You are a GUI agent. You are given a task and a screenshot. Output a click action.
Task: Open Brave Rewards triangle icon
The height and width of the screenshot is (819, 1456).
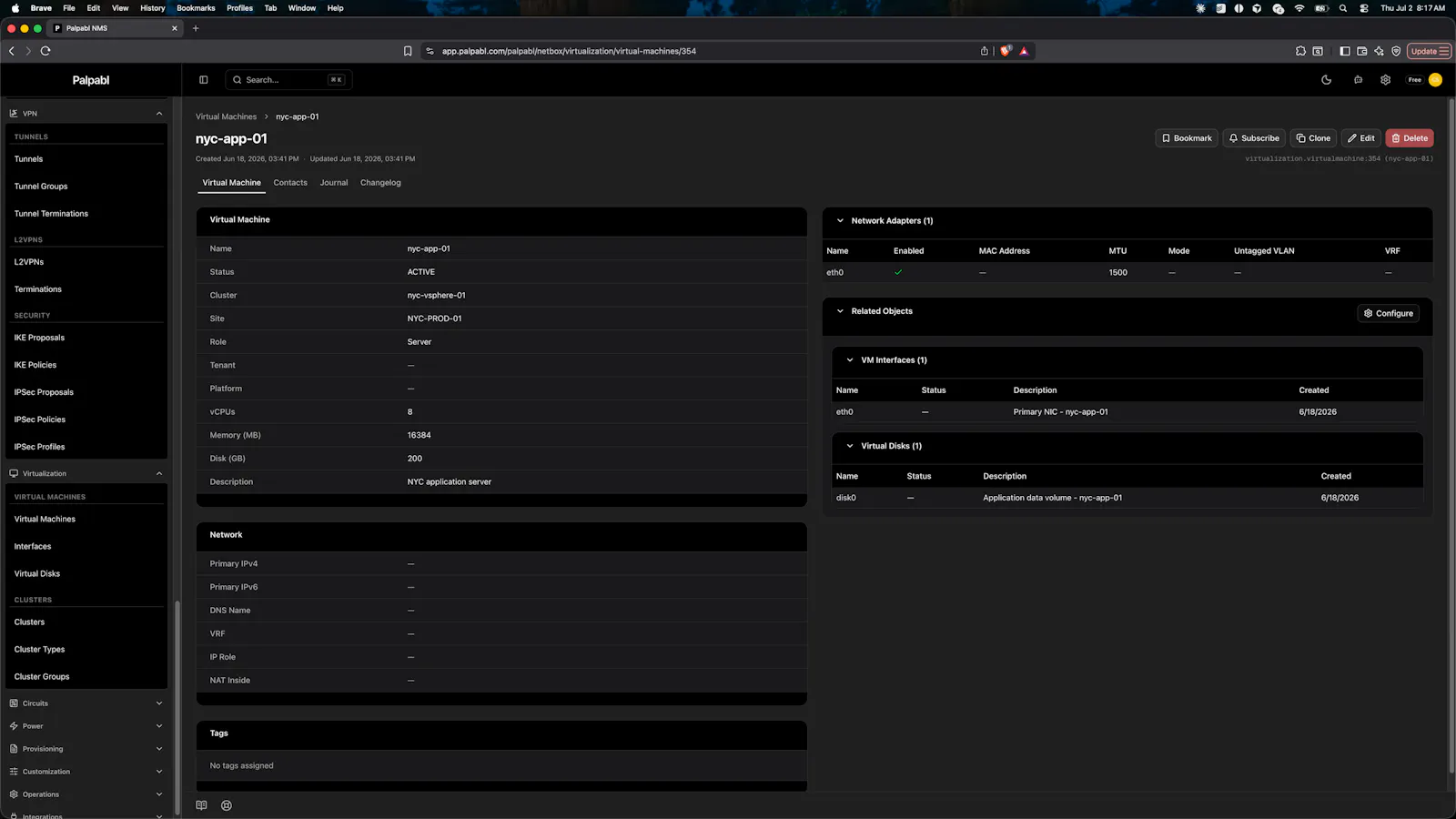click(1024, 51)
